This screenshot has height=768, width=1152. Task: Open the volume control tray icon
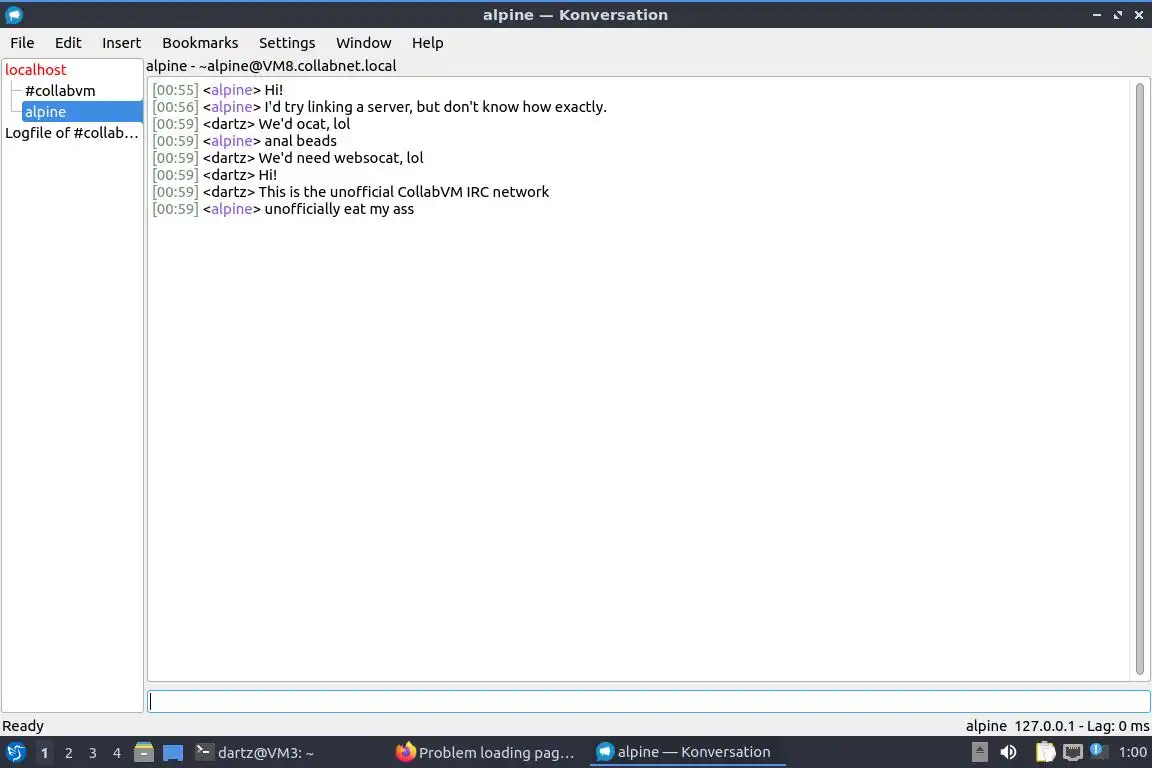pos(1009,752)
